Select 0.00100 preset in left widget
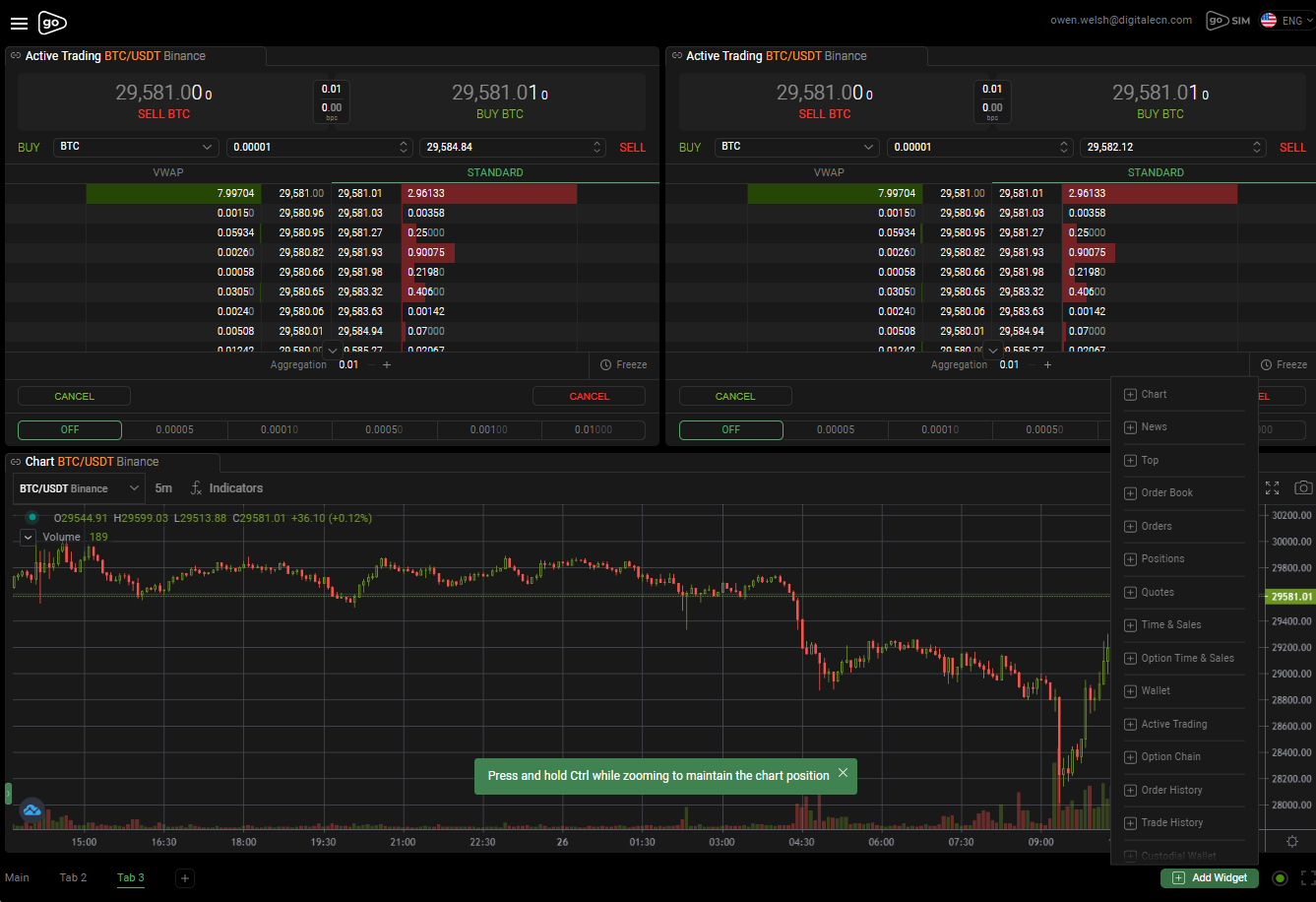Image resolution: width=1316 pixels, height=902 pixels. [489, 430]
